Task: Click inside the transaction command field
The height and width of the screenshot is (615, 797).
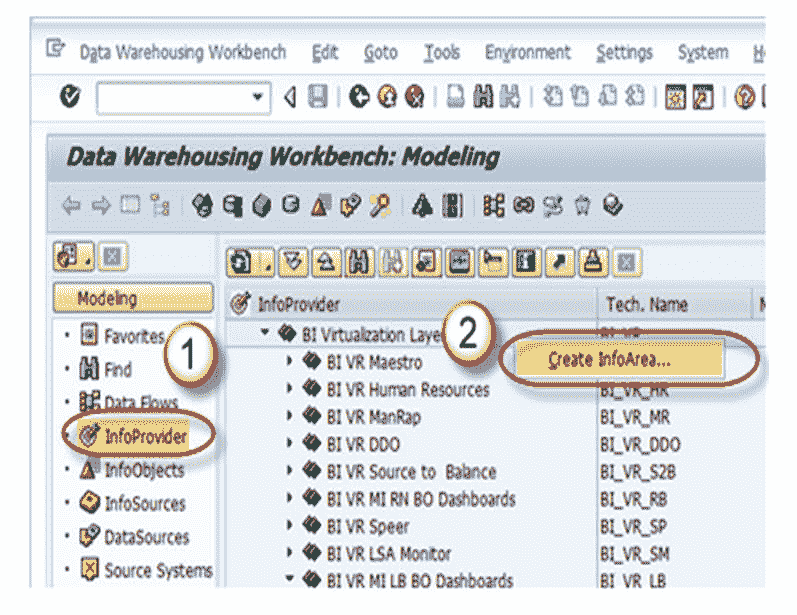Action: pos(174,97)
